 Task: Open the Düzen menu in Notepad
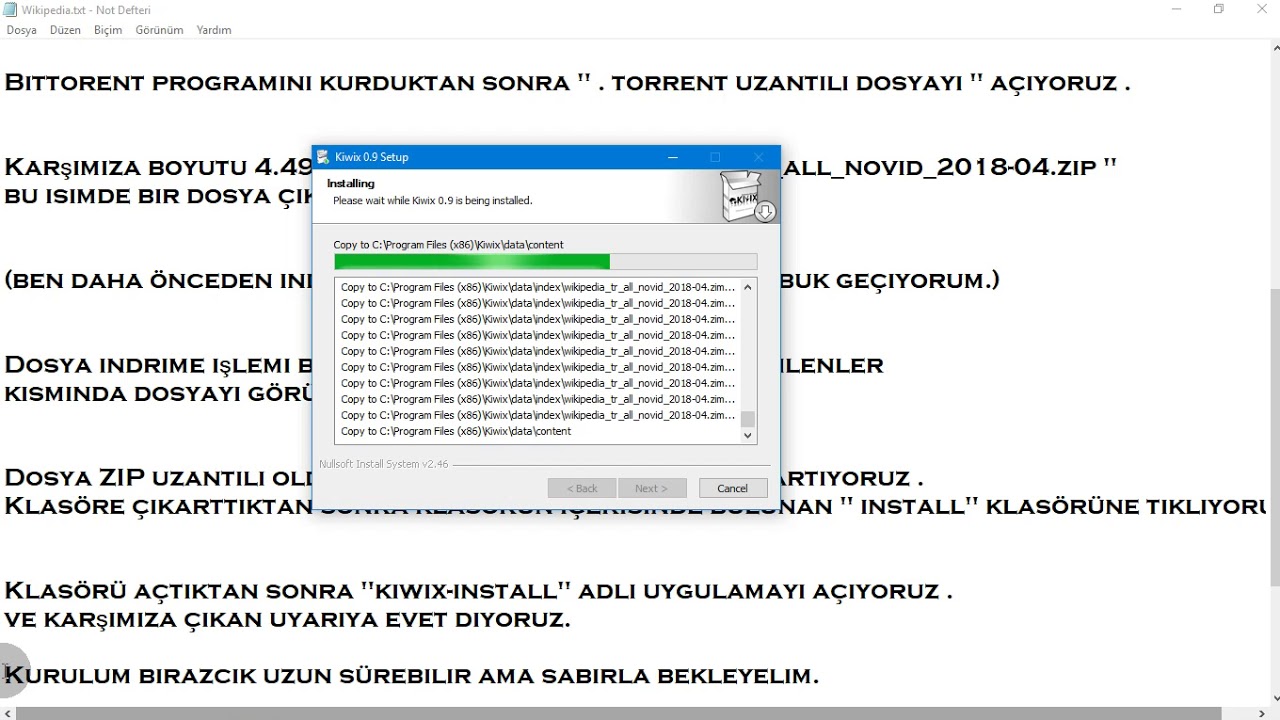(65, 30)
